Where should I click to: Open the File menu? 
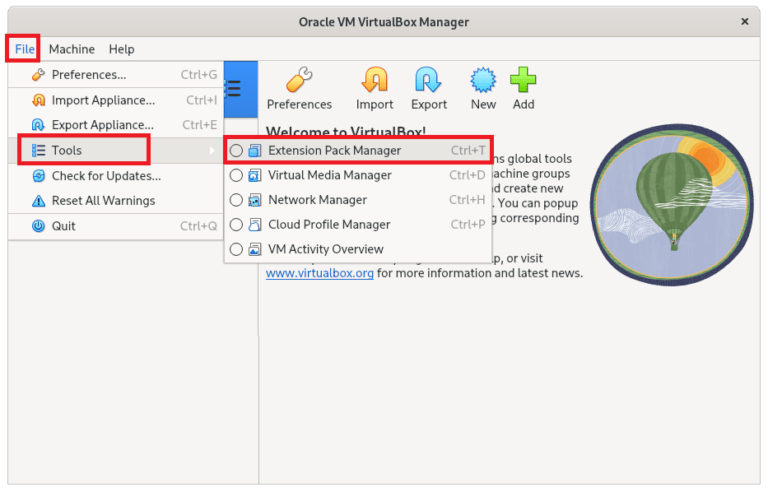click(24, 49)
